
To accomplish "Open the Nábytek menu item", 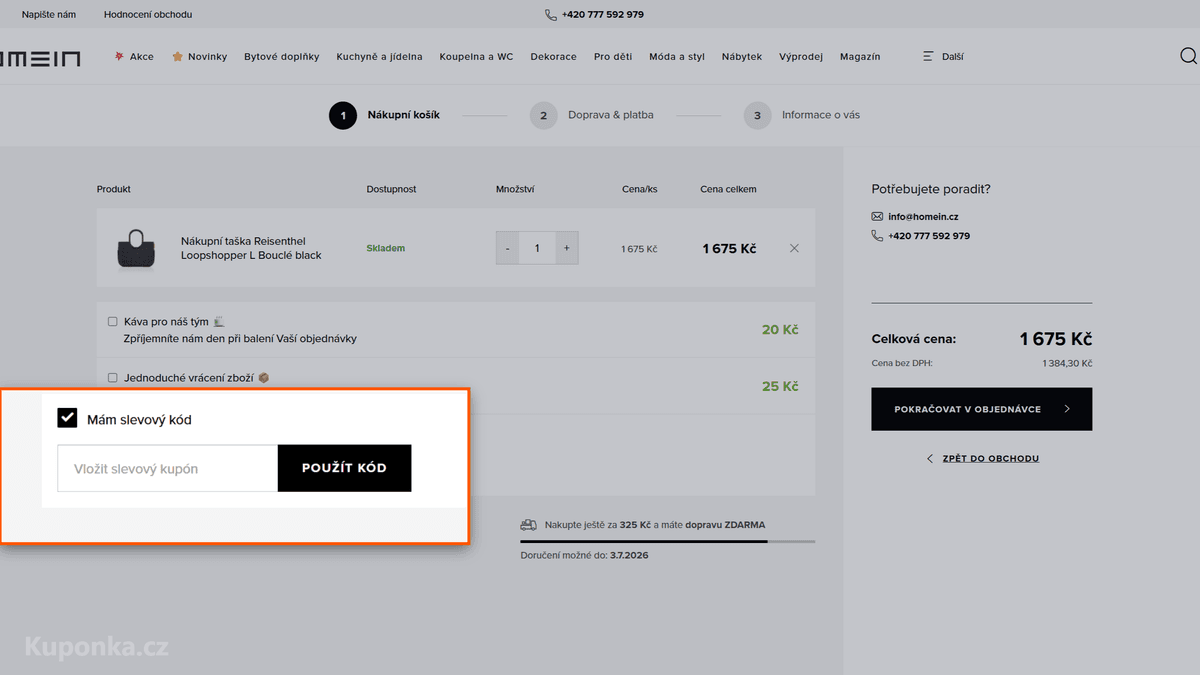I will coord(742,57).
